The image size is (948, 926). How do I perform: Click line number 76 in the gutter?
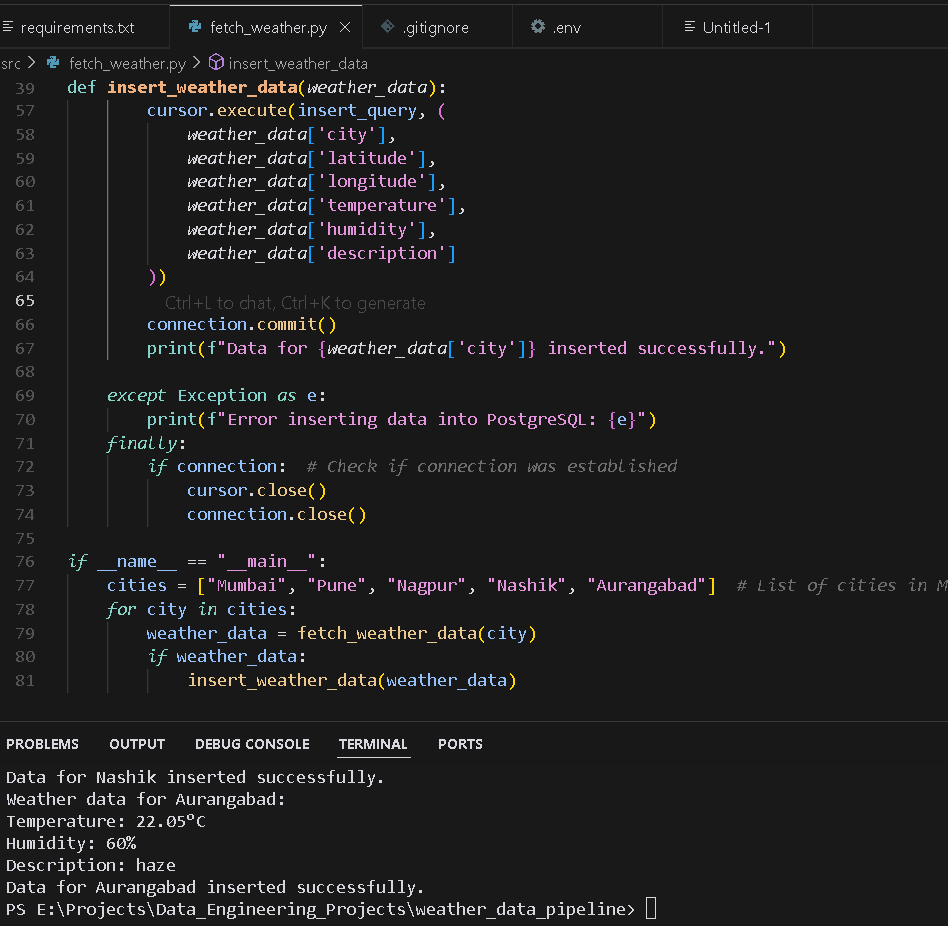click(x=25, y=562)
